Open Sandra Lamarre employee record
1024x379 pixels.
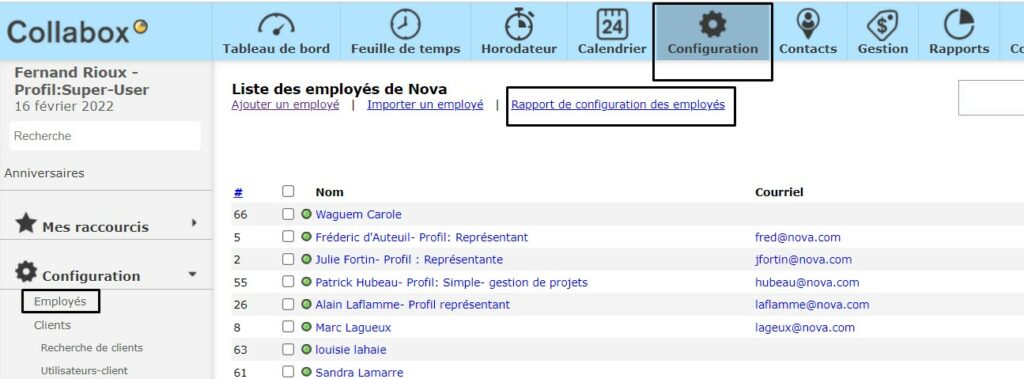point(359,372)
